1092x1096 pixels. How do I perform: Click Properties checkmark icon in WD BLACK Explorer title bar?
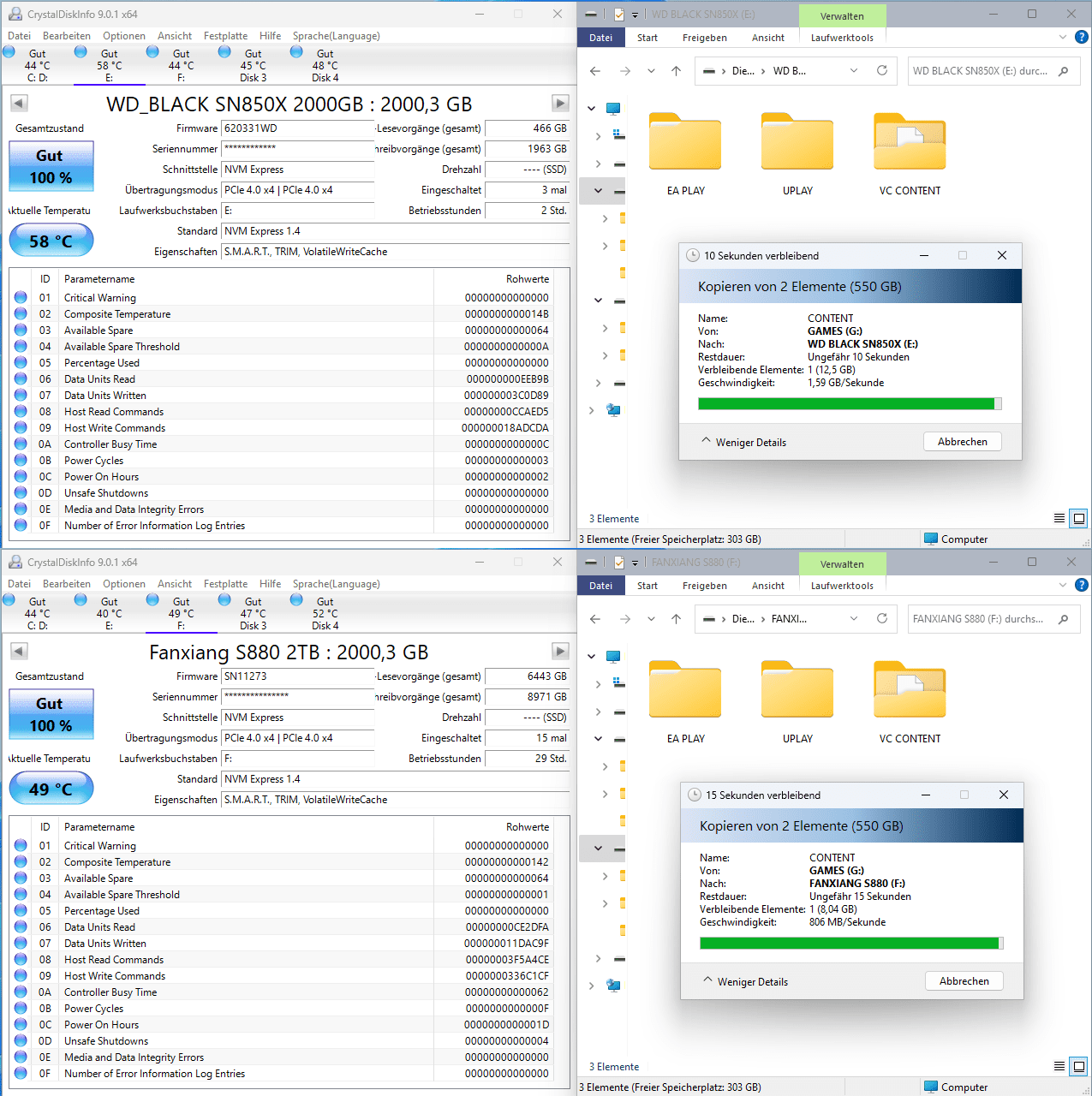click(x=619, y=14)
